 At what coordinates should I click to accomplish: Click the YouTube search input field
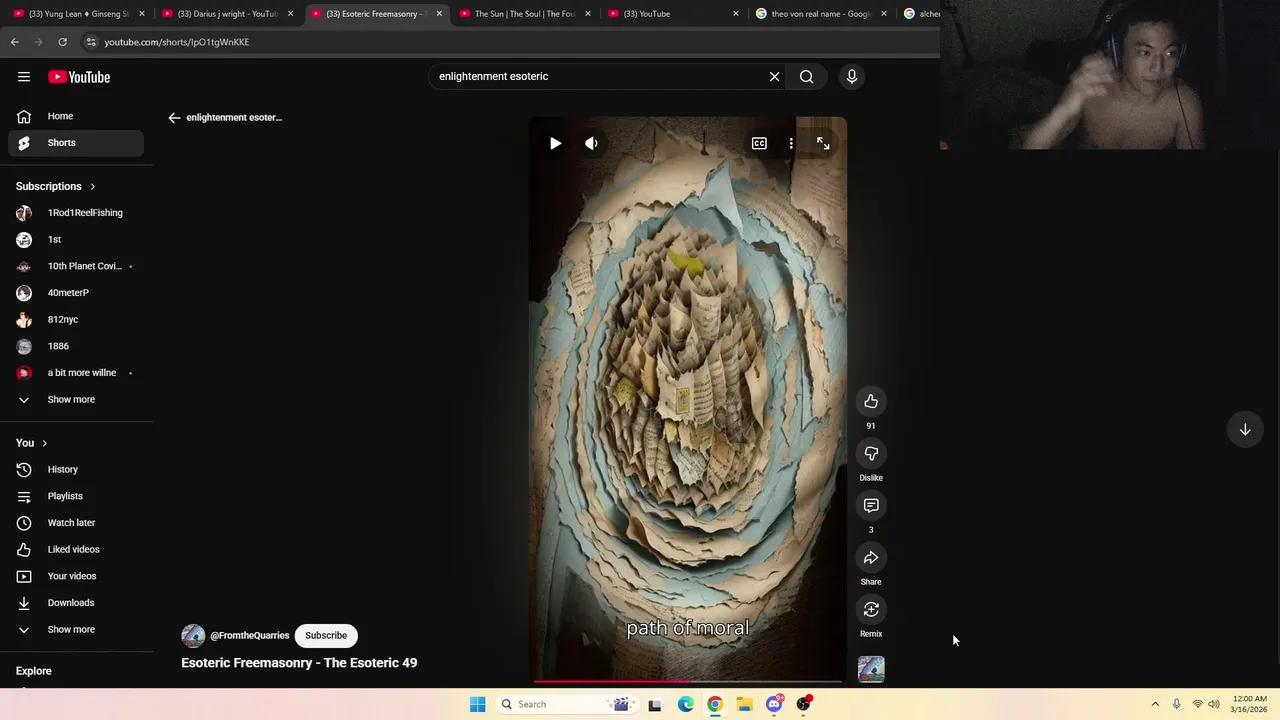click(x=600, y=76)
